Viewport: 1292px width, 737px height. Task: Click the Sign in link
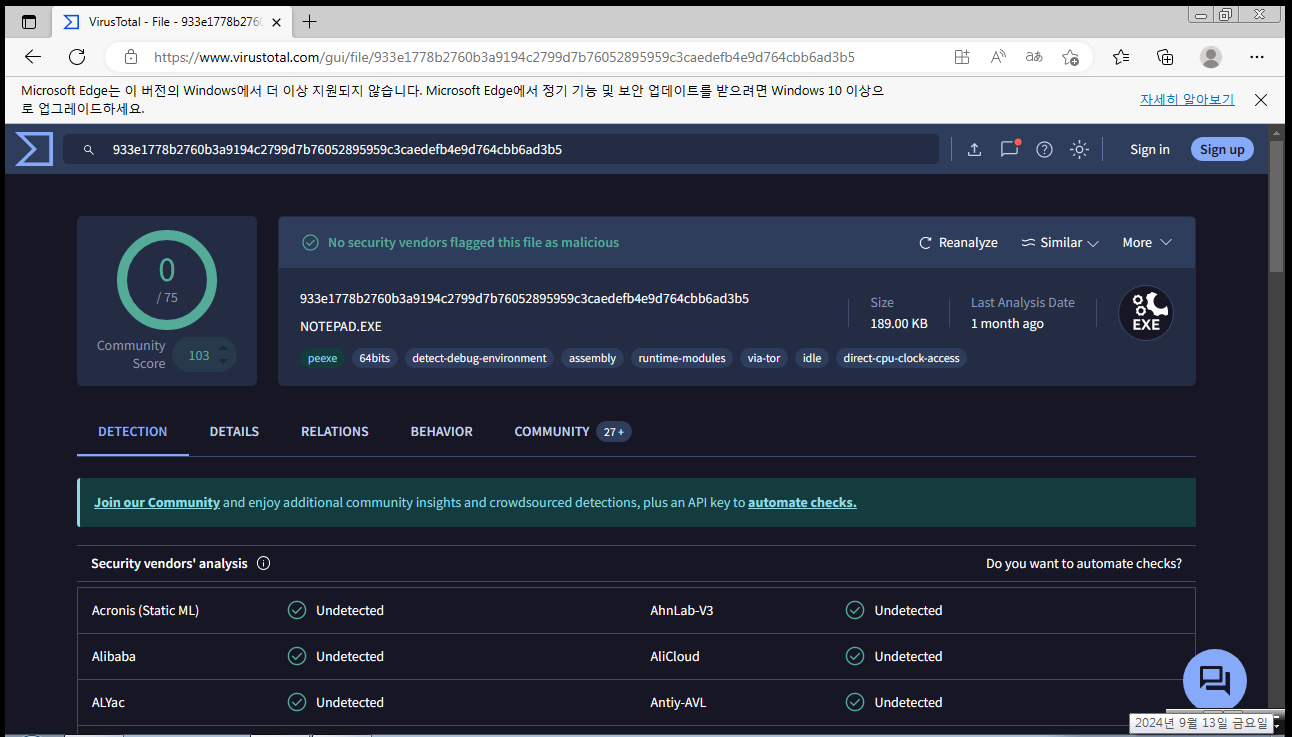[x=1150, y=149]
